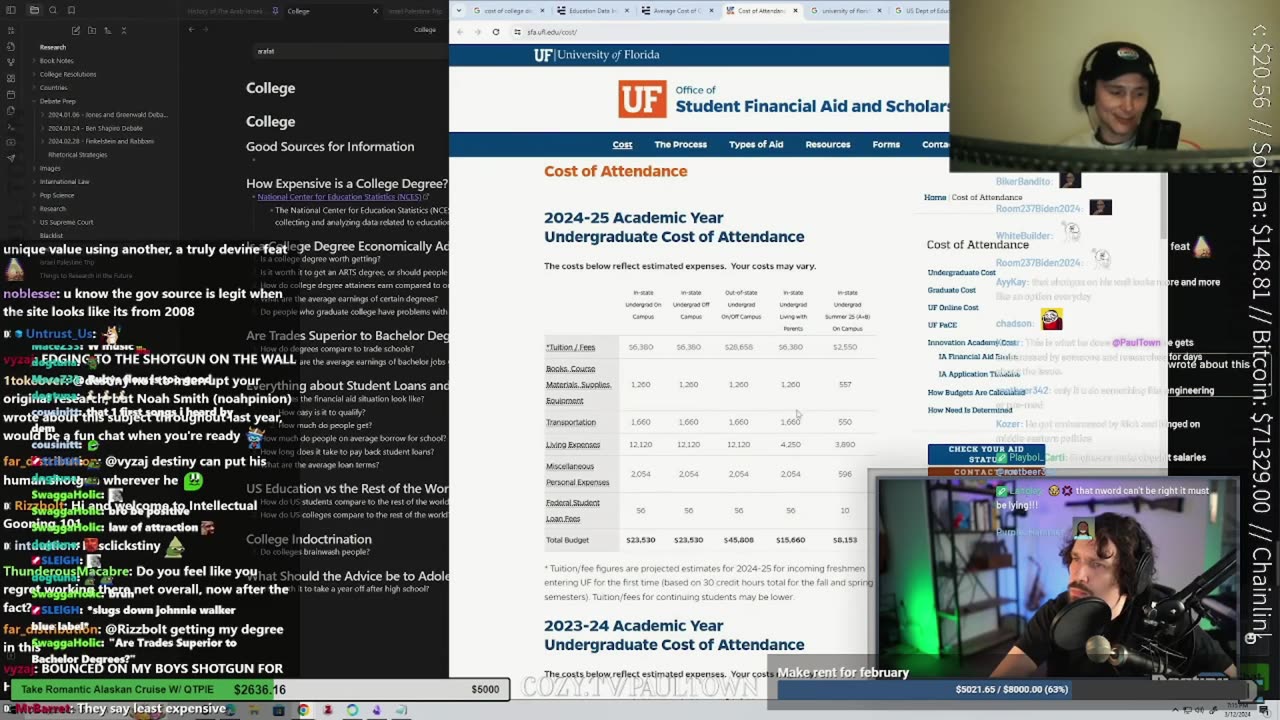
Task: Navigate back in the Obsidian note
Action: point(192,30)
